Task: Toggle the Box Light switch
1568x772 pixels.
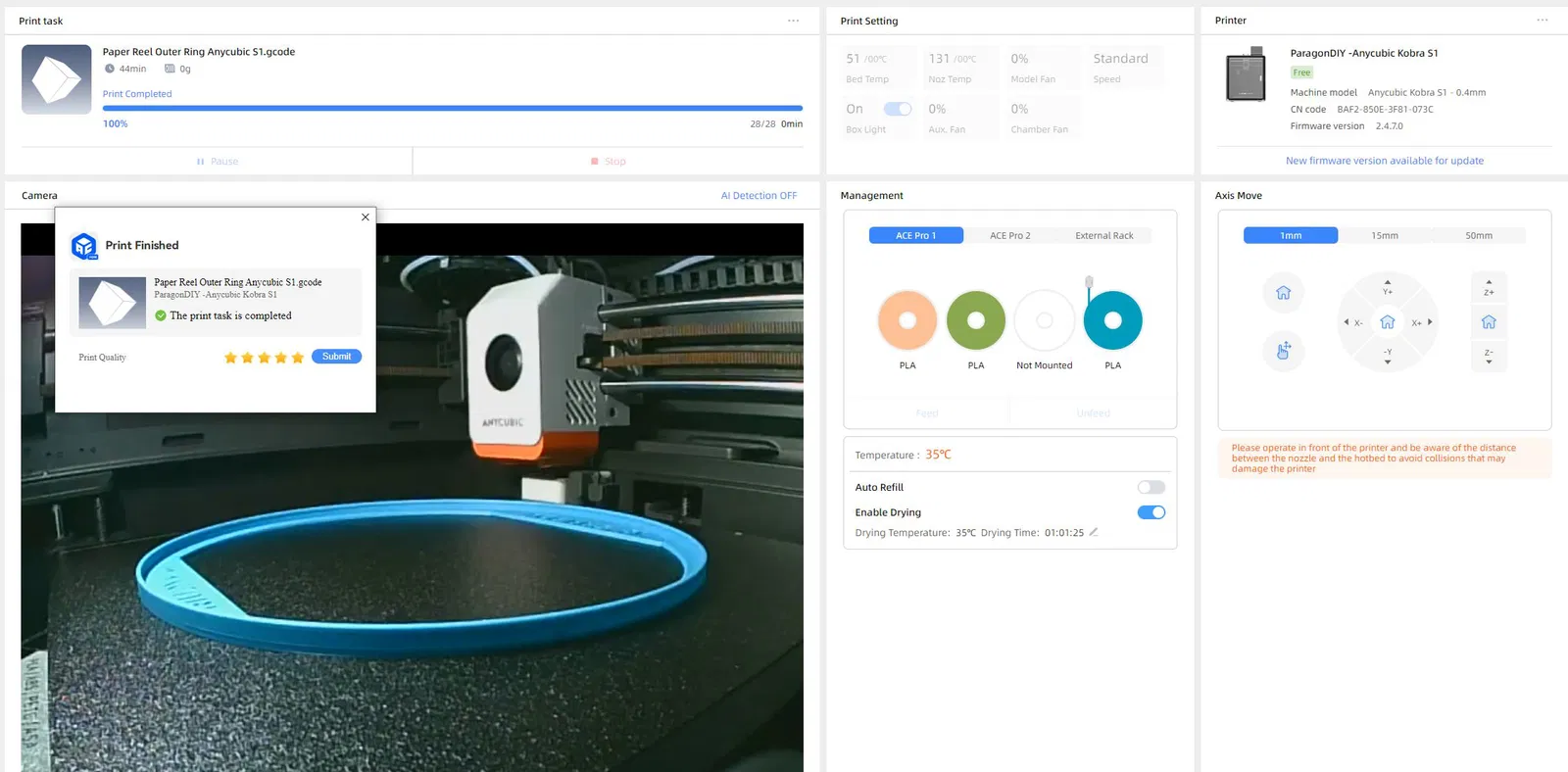Action: coord(898,109)
